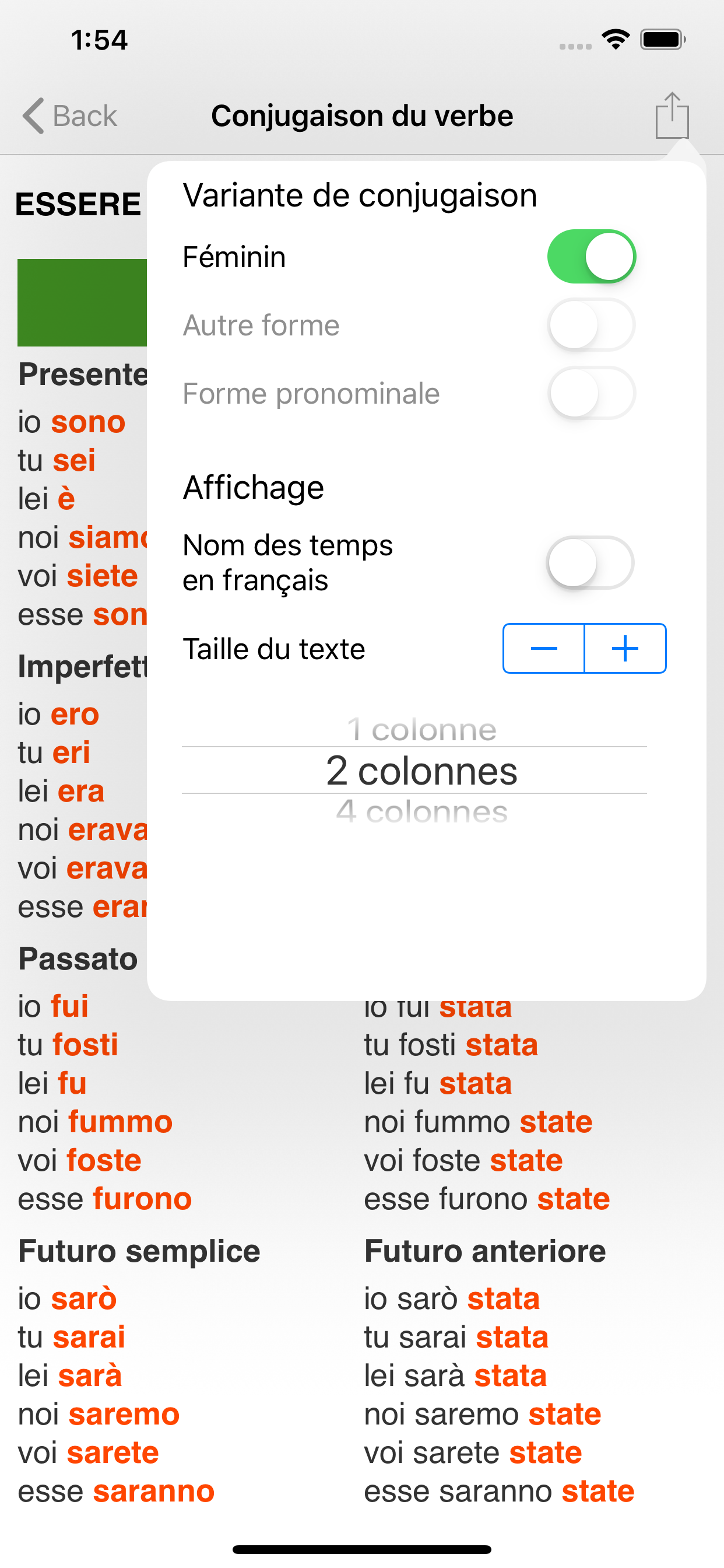
Task: Tap the Conjugaison du verbe title
Action: coord(362,116)
